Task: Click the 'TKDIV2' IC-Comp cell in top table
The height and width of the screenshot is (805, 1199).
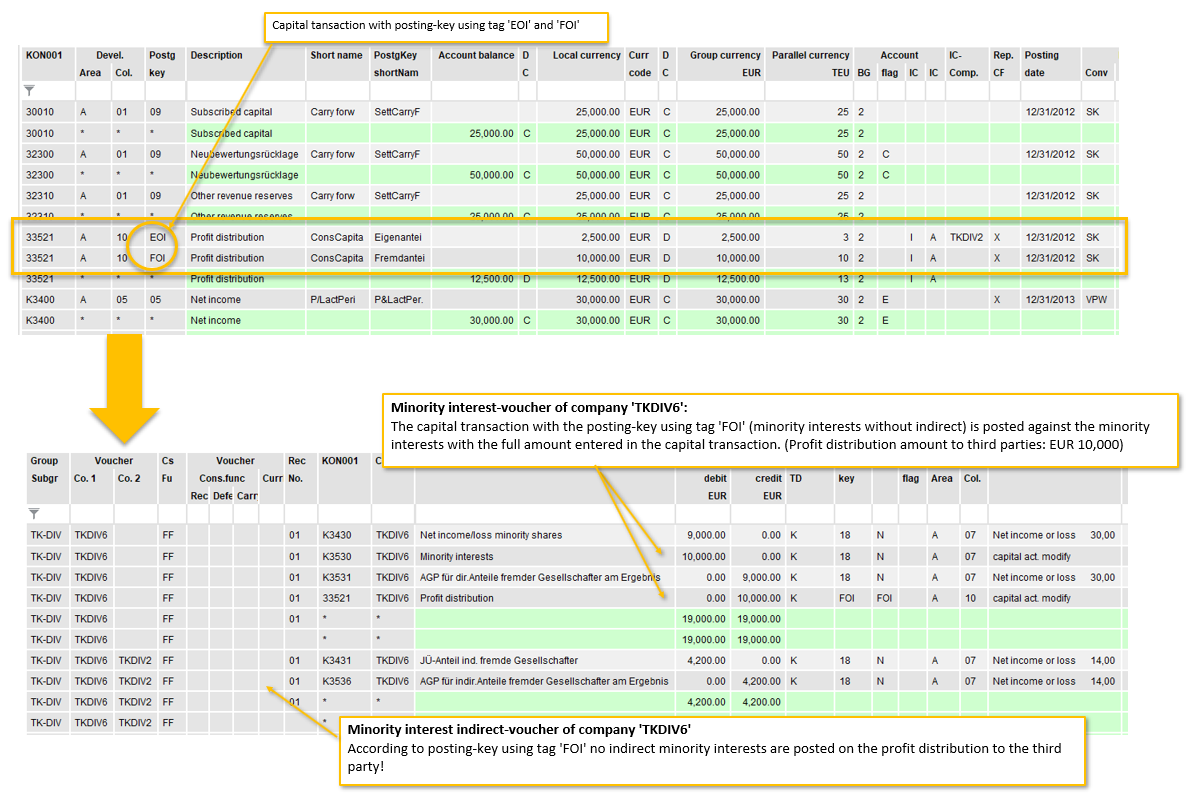Action: pyautogui.click(x=966, y=238)
